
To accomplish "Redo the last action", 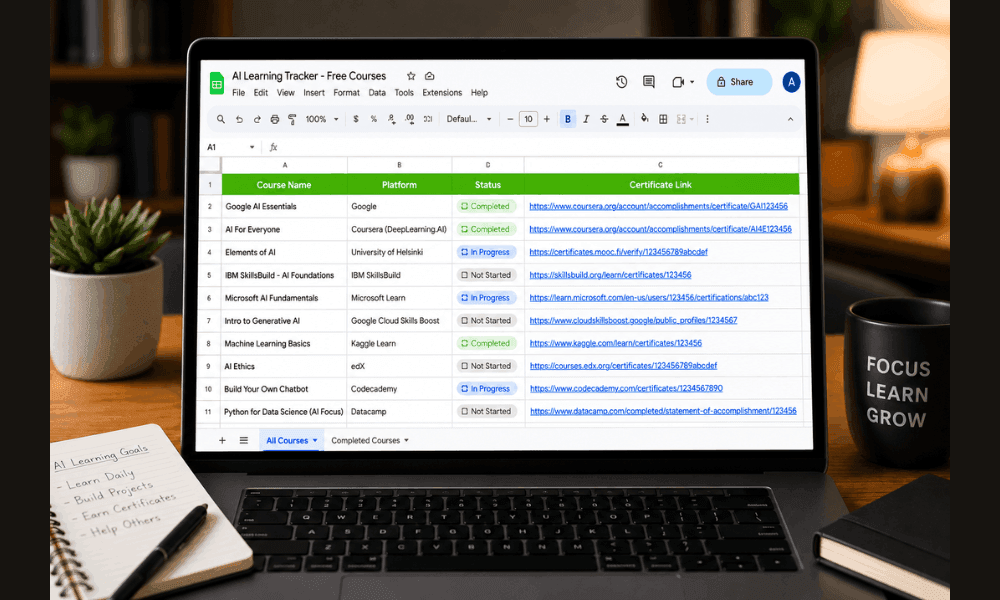I will (x=257, y=119).
